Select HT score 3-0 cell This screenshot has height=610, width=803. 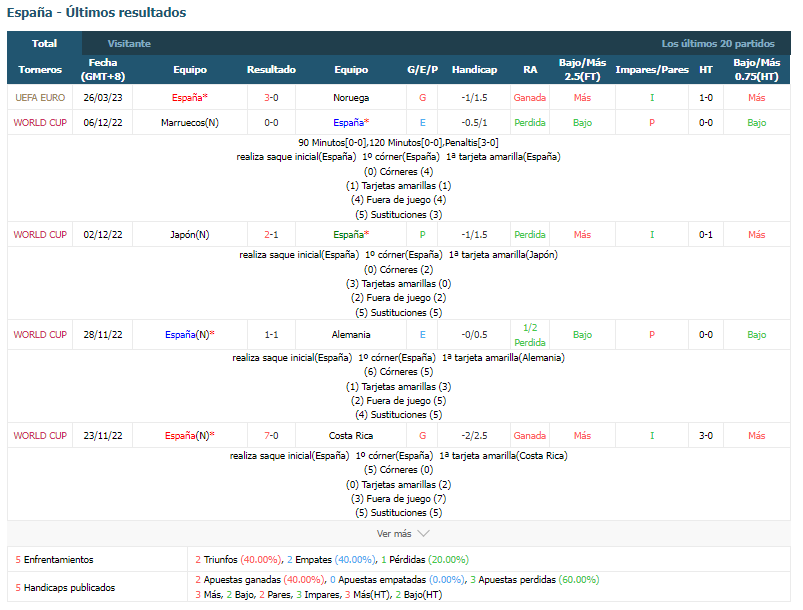(x=706, y=435)
